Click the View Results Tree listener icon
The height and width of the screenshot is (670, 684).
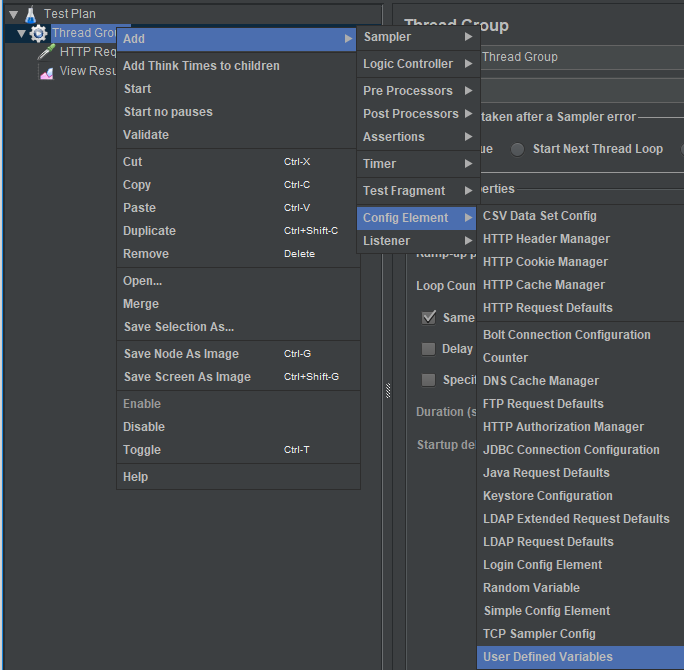pos(46,71)
